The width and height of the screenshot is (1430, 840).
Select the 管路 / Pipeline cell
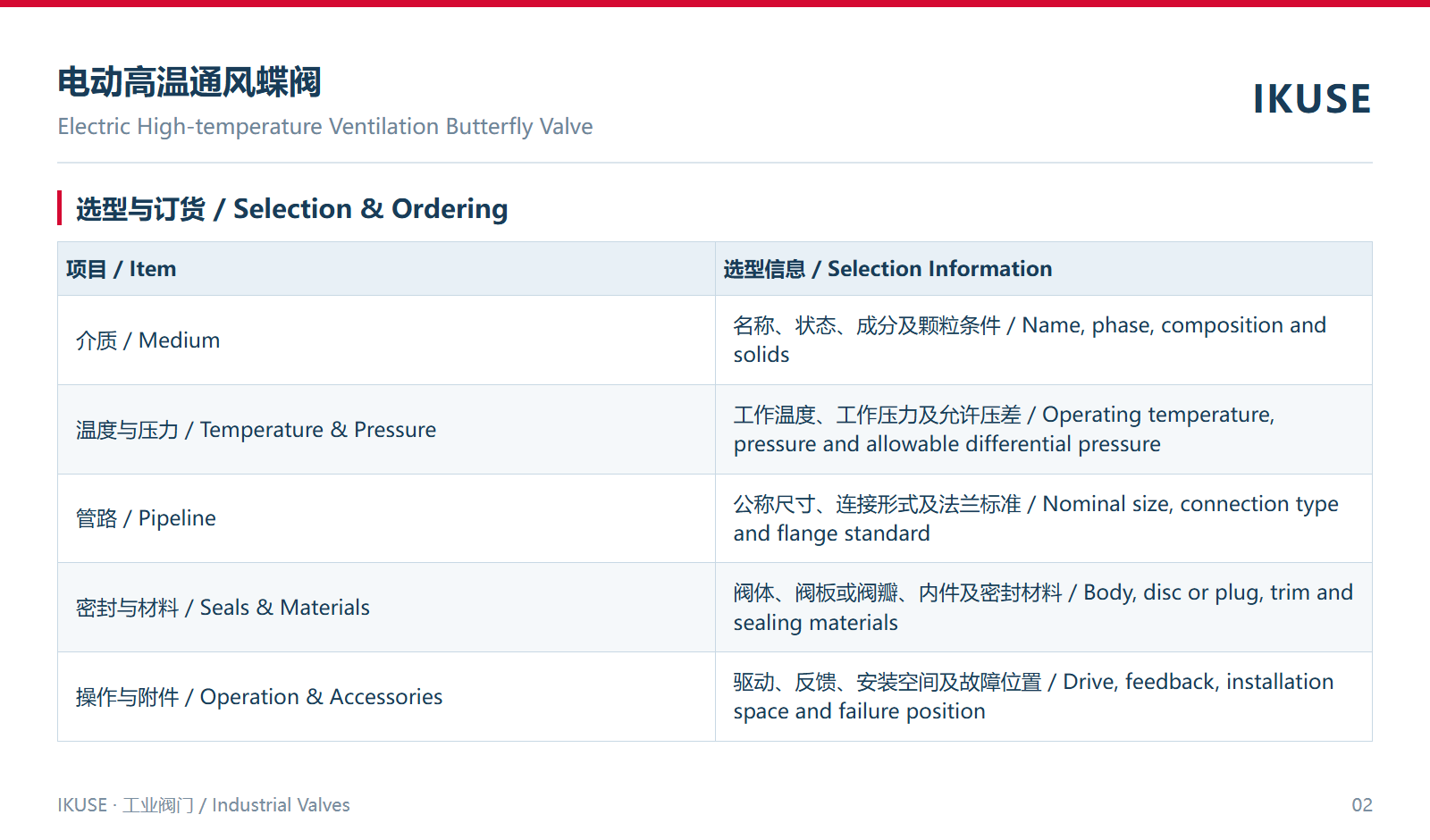(x=386, y=518)
